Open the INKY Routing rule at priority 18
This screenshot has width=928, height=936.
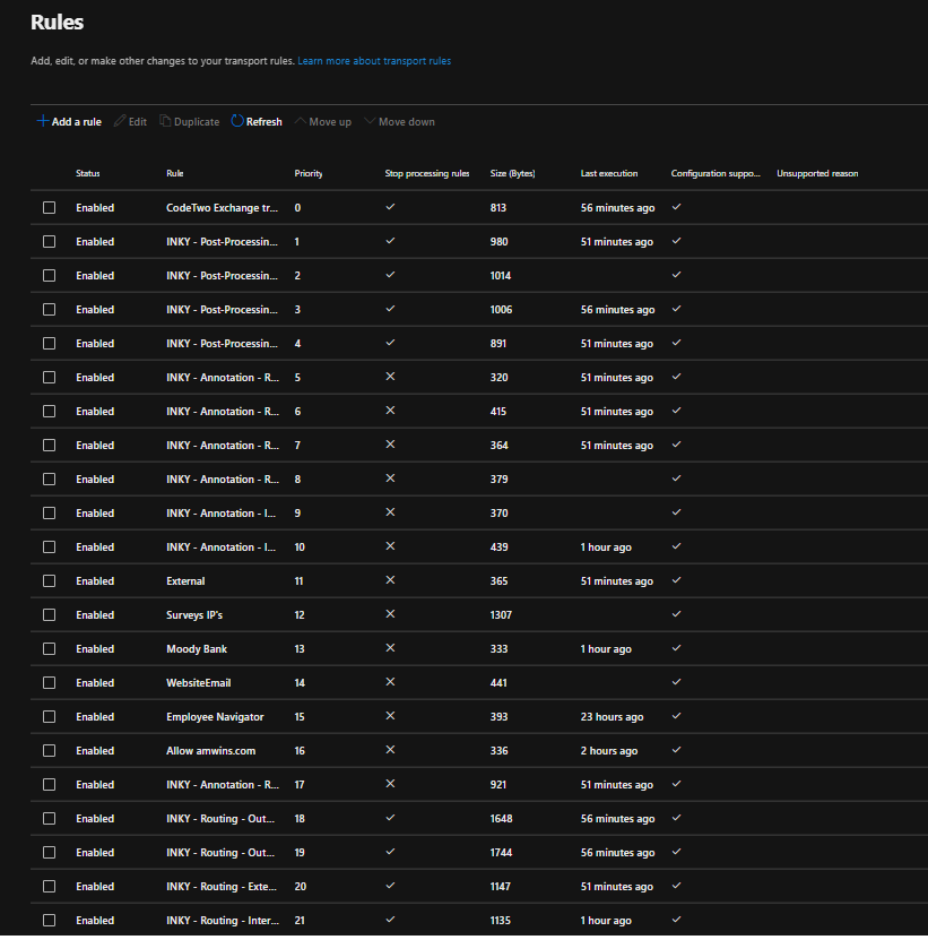220,819
